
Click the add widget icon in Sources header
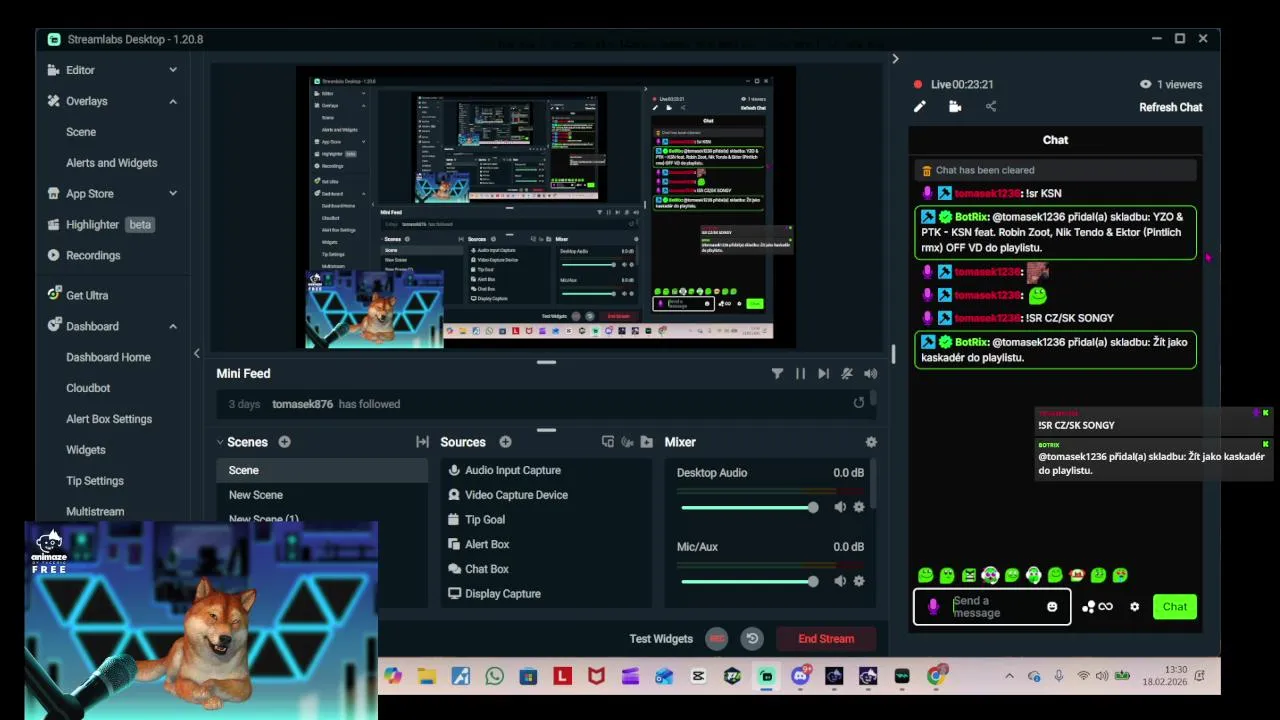(607, 442)
